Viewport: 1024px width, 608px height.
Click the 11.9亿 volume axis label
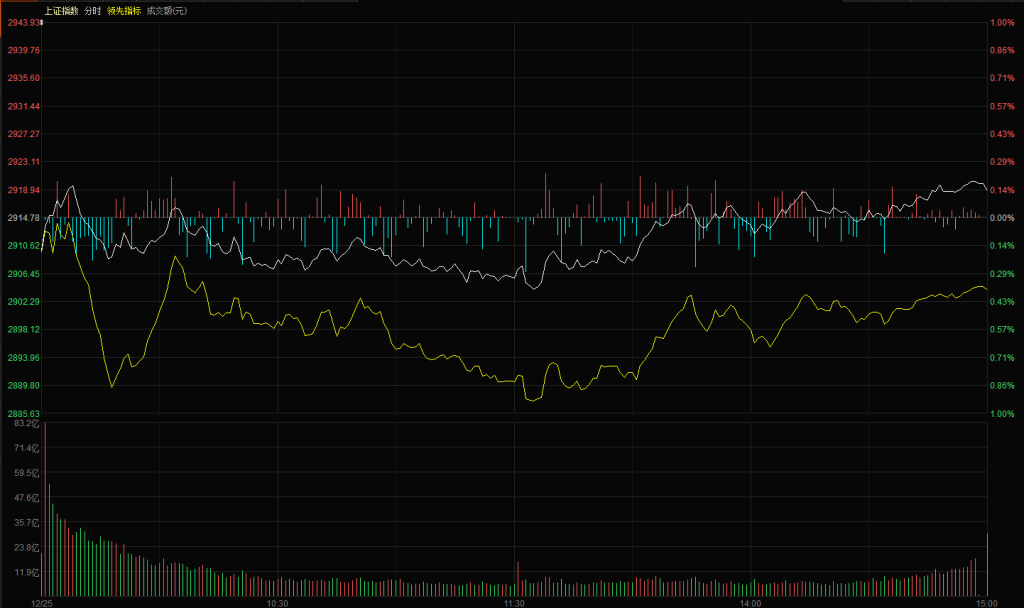point(26,573)
